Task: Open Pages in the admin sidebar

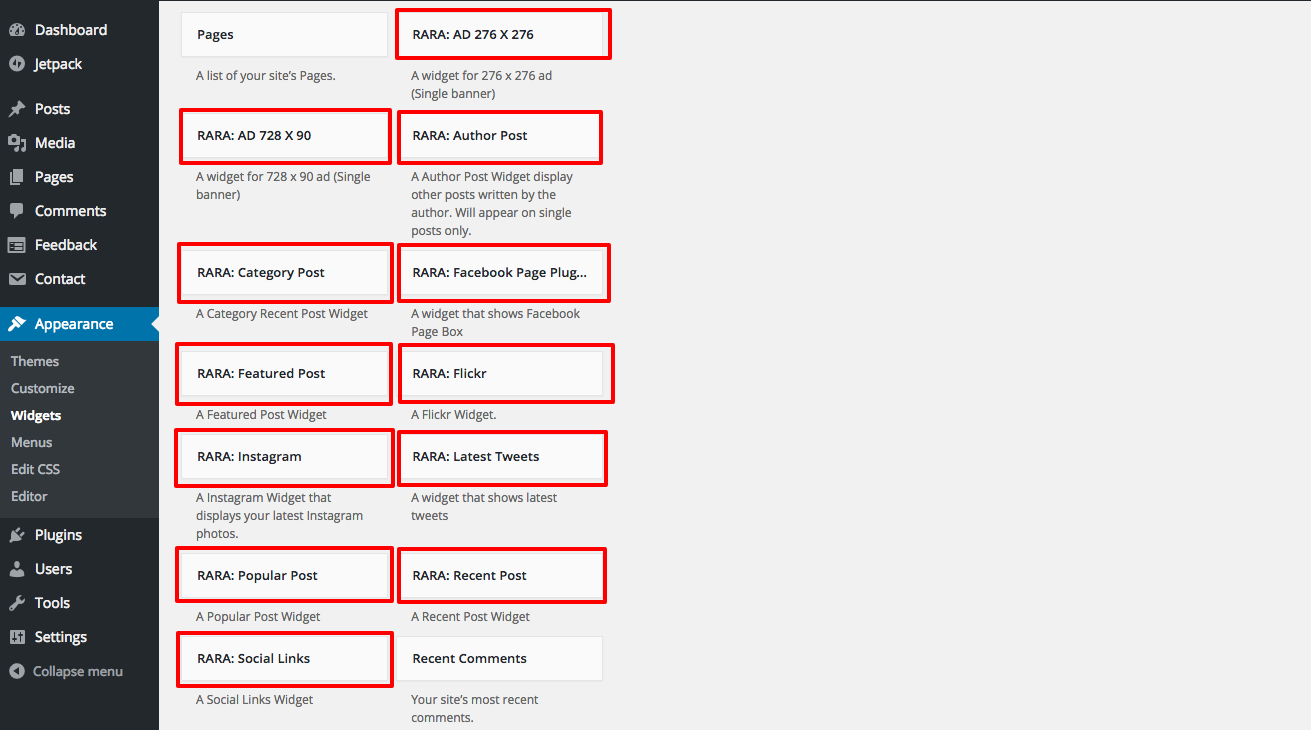Action: pos(79,177)
